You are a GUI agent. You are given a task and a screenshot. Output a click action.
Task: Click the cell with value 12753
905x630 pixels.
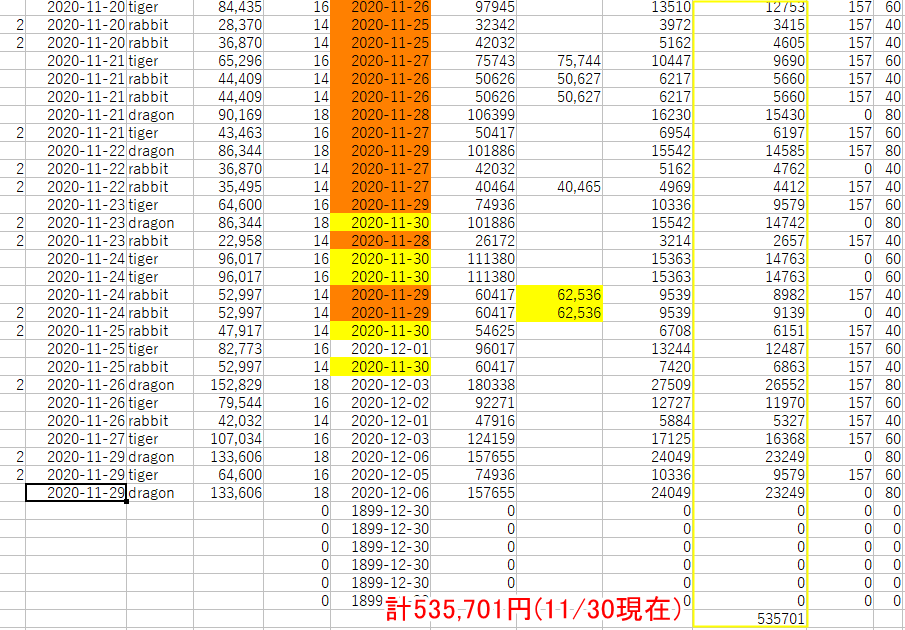coord(750,8)
